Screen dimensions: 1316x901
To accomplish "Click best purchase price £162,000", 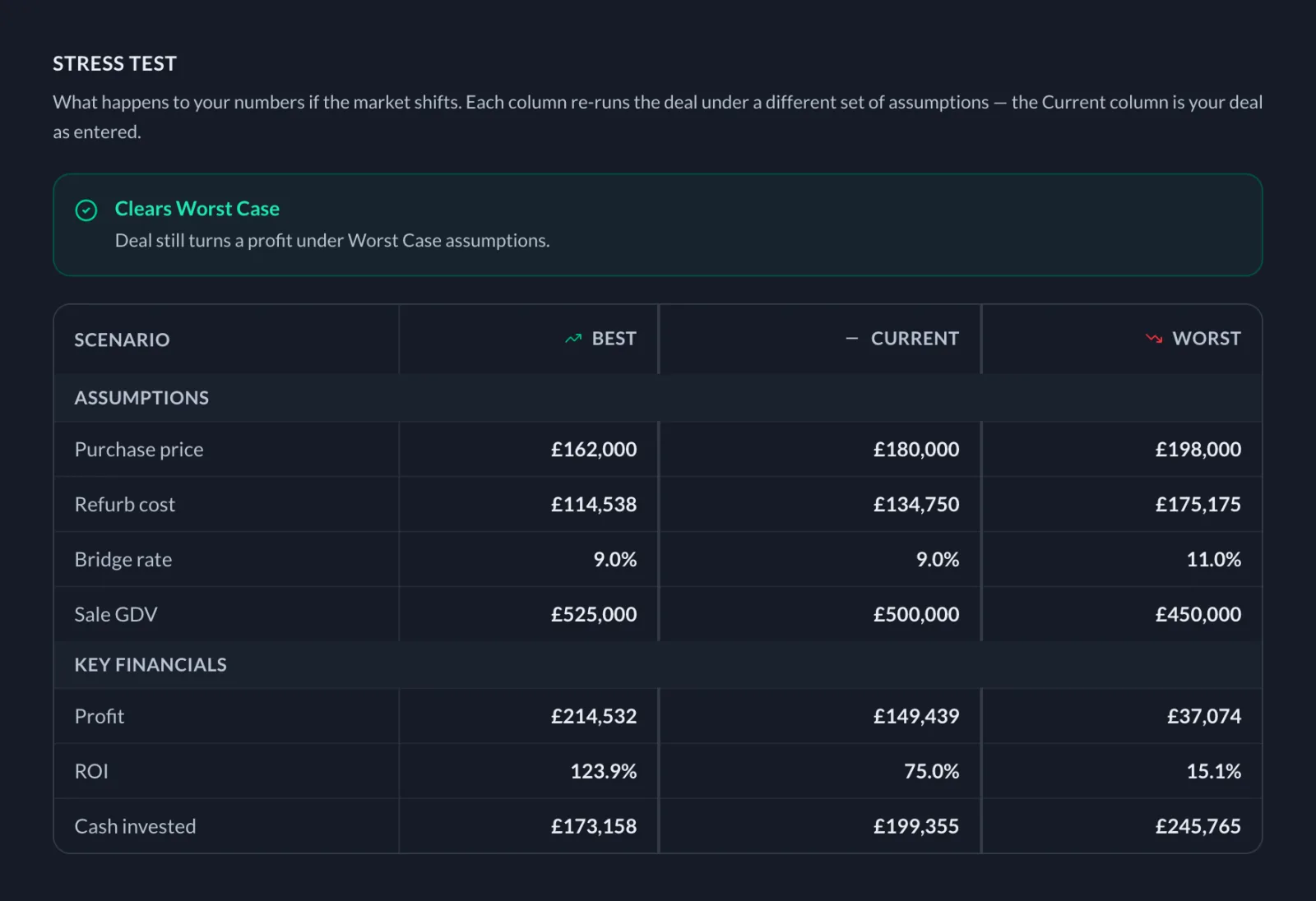I will [594, 450].
